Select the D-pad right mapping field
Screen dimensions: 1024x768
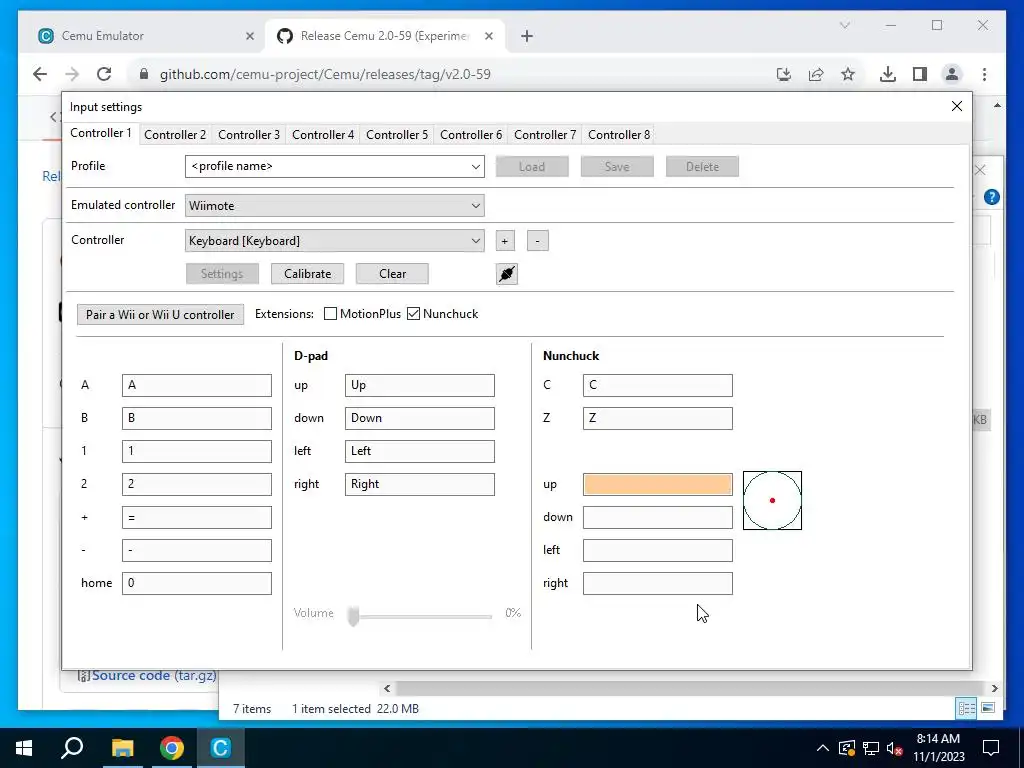(420, 485)
